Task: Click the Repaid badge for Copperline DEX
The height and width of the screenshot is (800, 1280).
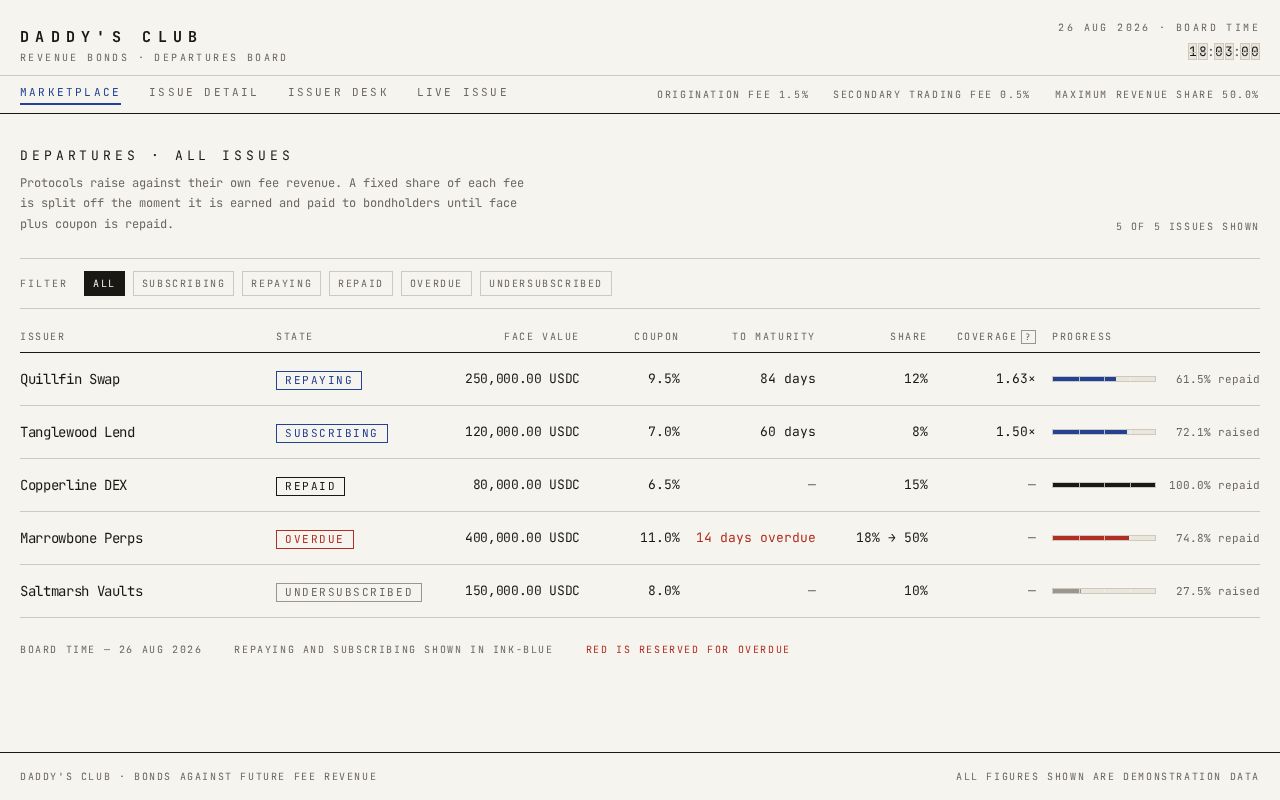Action: 310,487
